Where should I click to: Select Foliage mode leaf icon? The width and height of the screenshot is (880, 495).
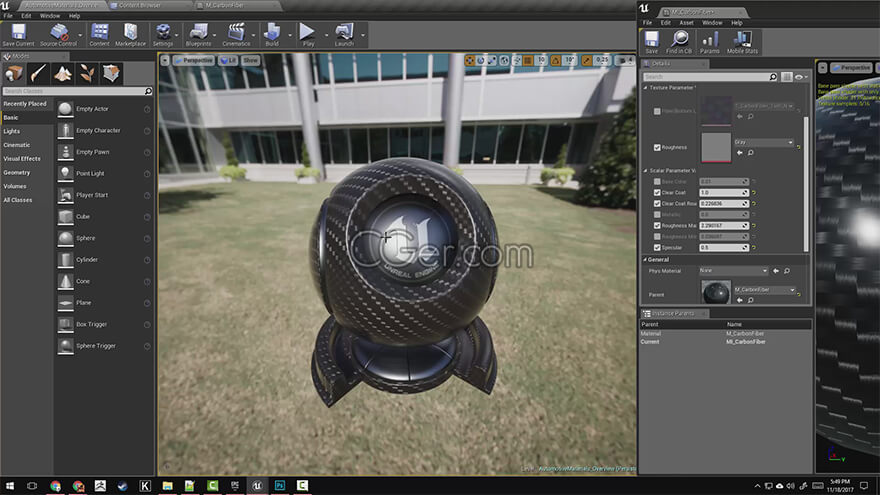click(86, 74)
